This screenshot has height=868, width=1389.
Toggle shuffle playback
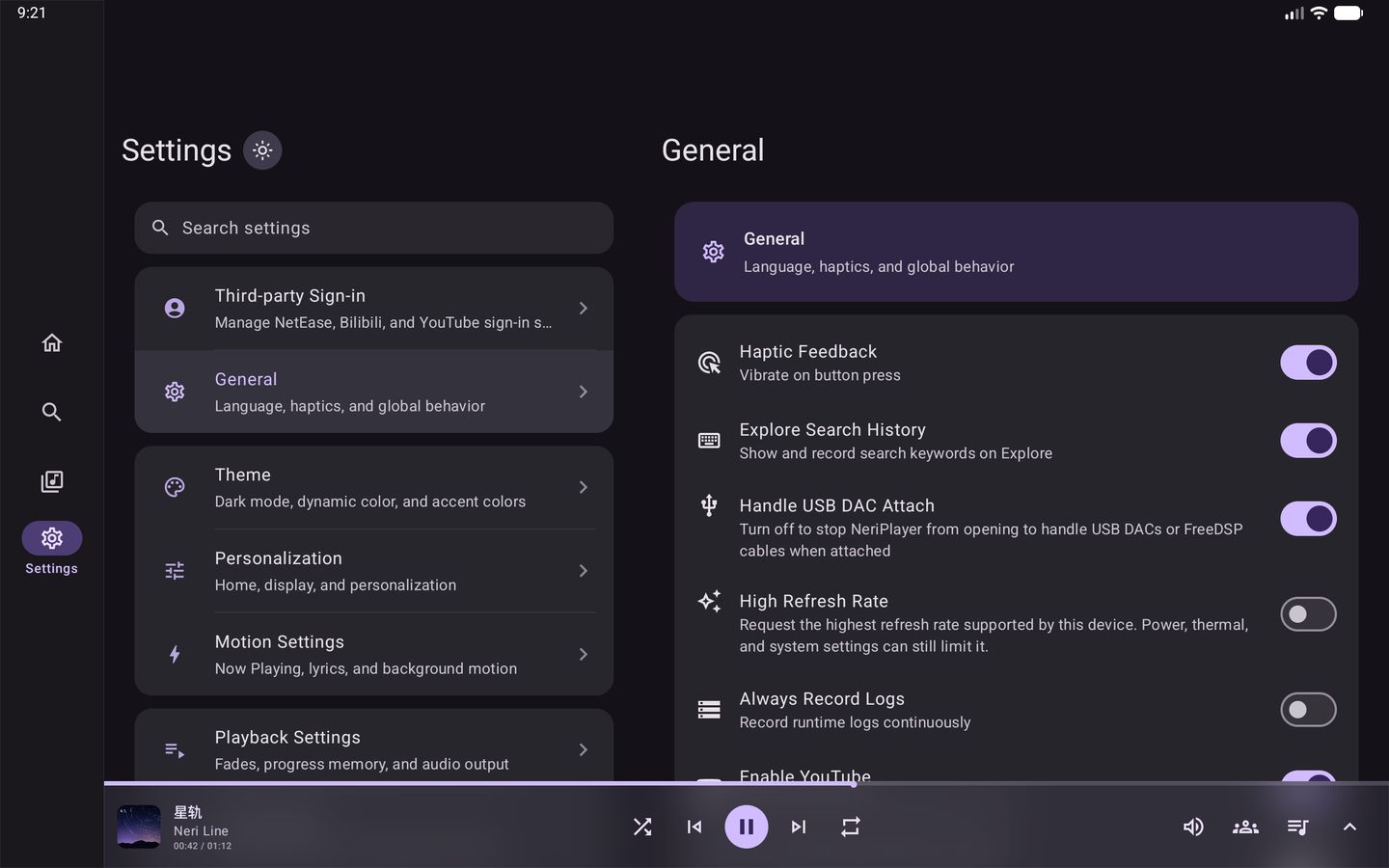642,827
